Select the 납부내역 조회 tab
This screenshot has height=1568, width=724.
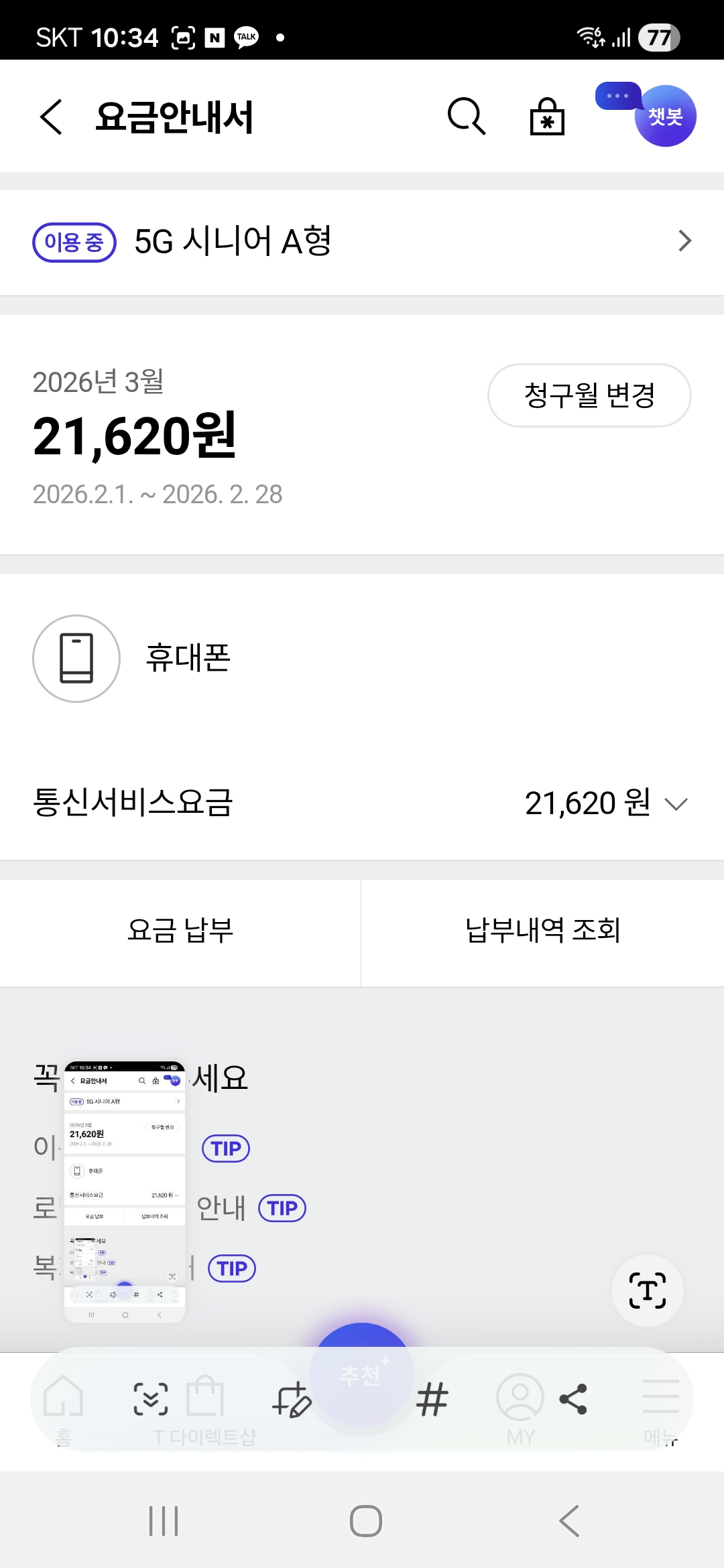pyautogui.click(x=543, y=931)
